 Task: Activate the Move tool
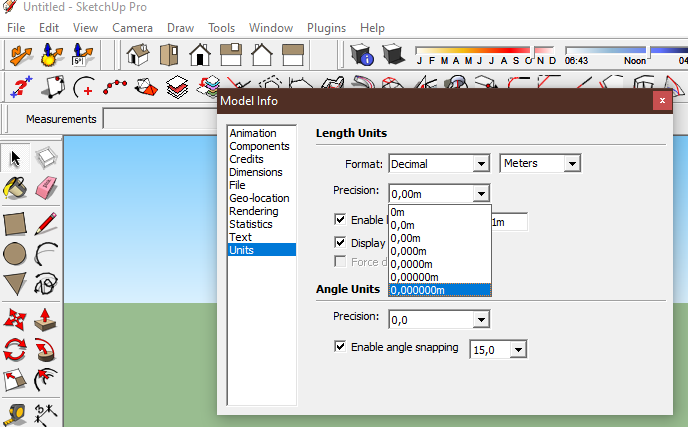click(x=15, y=319)
